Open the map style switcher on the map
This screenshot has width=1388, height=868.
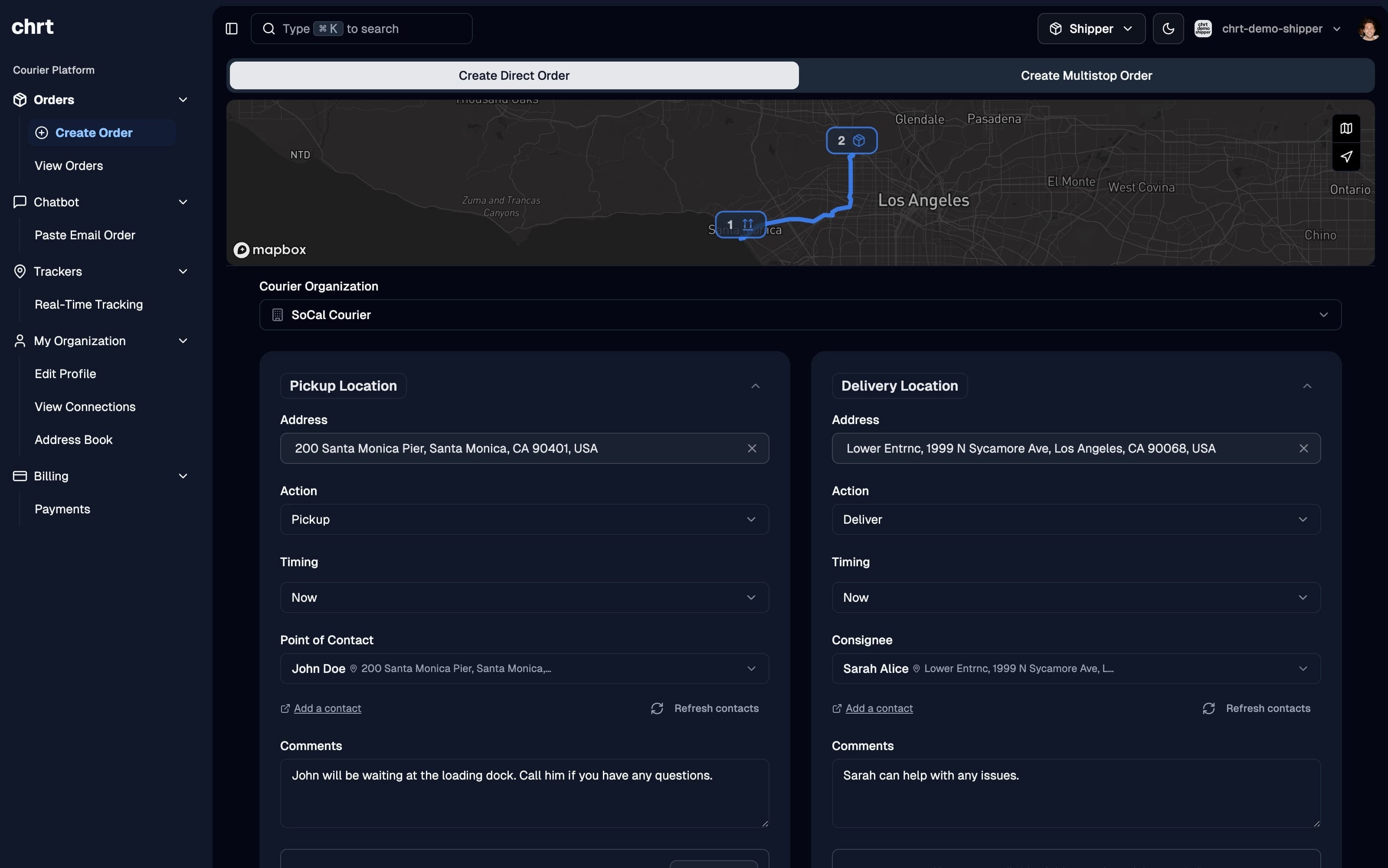tap(1346, 128)
